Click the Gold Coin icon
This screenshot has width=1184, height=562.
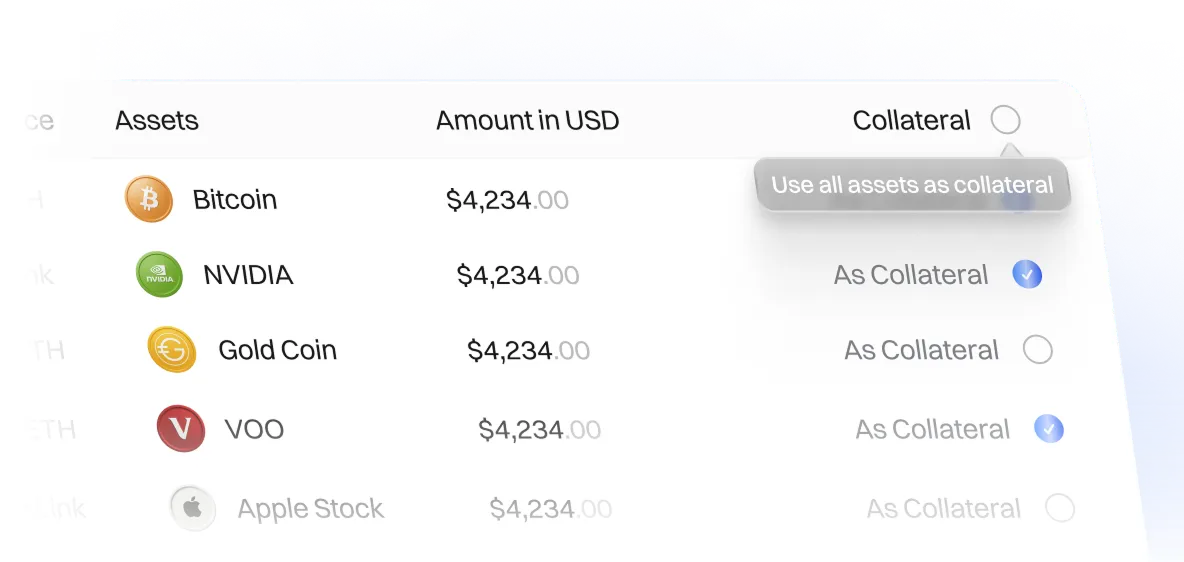[x=171, y=350]
